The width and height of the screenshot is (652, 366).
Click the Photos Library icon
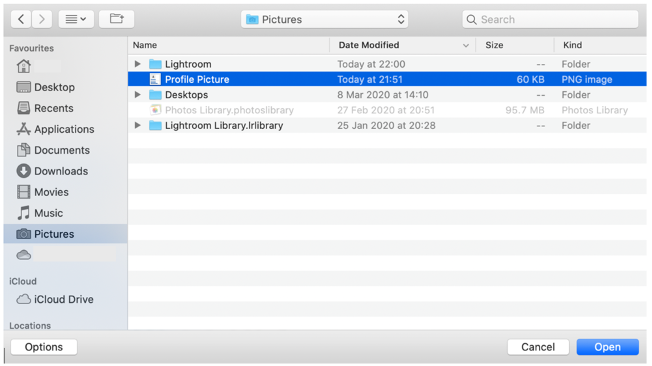(x=155, y=110)
